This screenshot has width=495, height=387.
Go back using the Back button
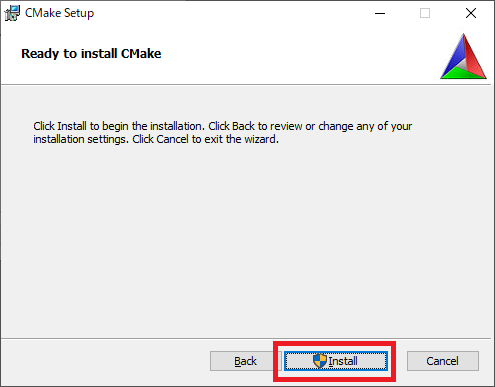[x=246, y=361]
